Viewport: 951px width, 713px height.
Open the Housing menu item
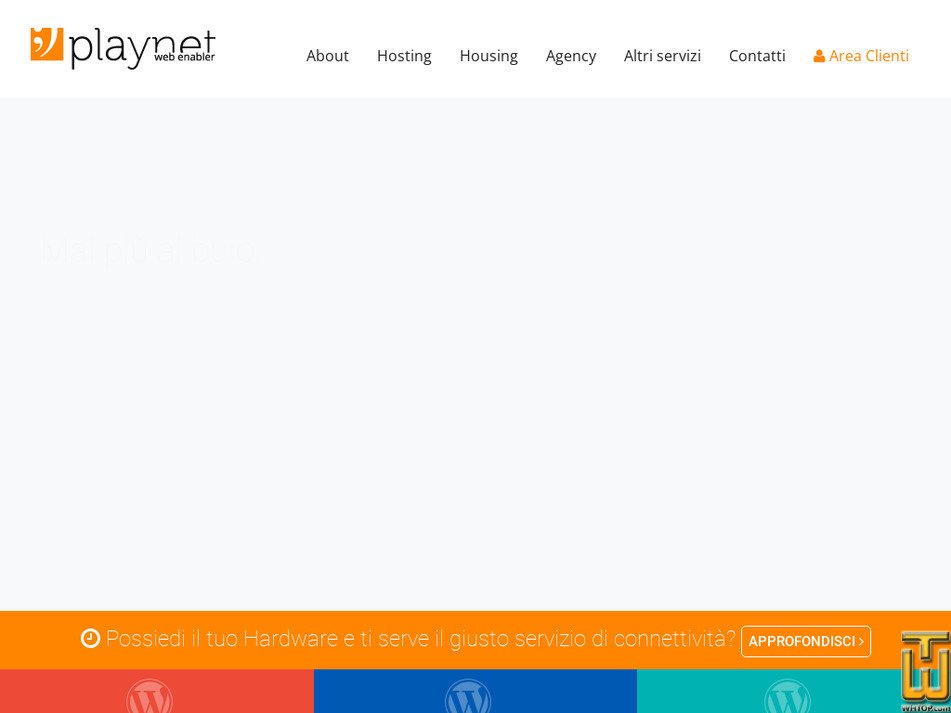pyautogui.click(x=488, y=56)
